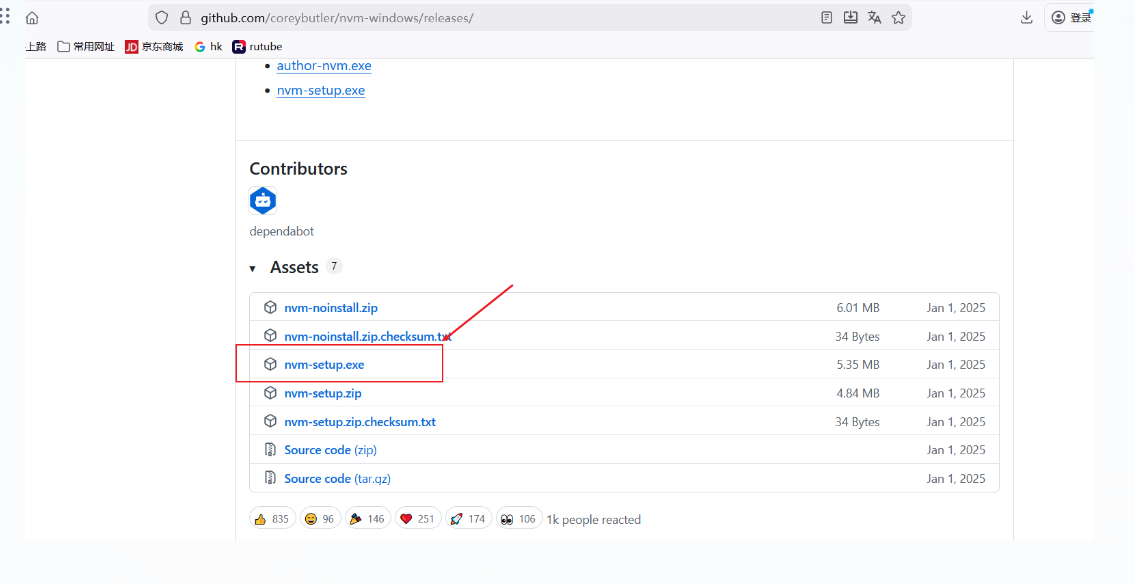Click the save page icon in address bar

coord(851,18)
